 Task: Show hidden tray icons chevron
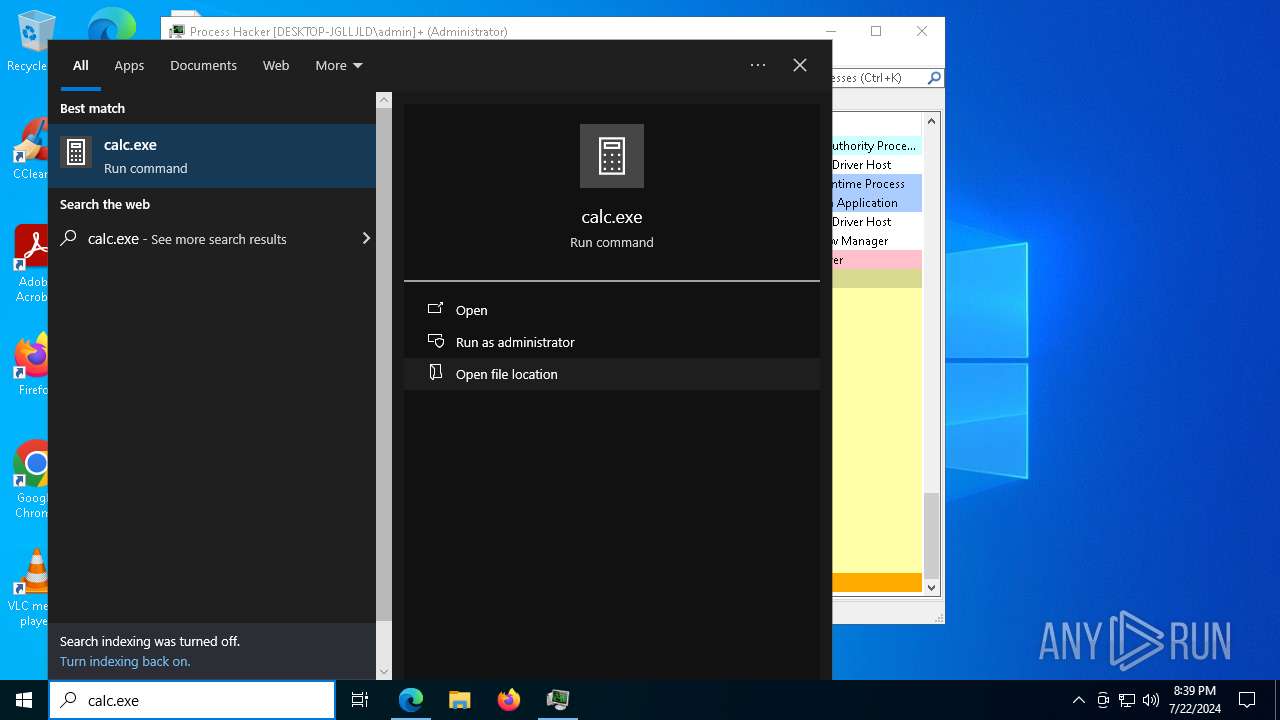(x=1078, y=700)
